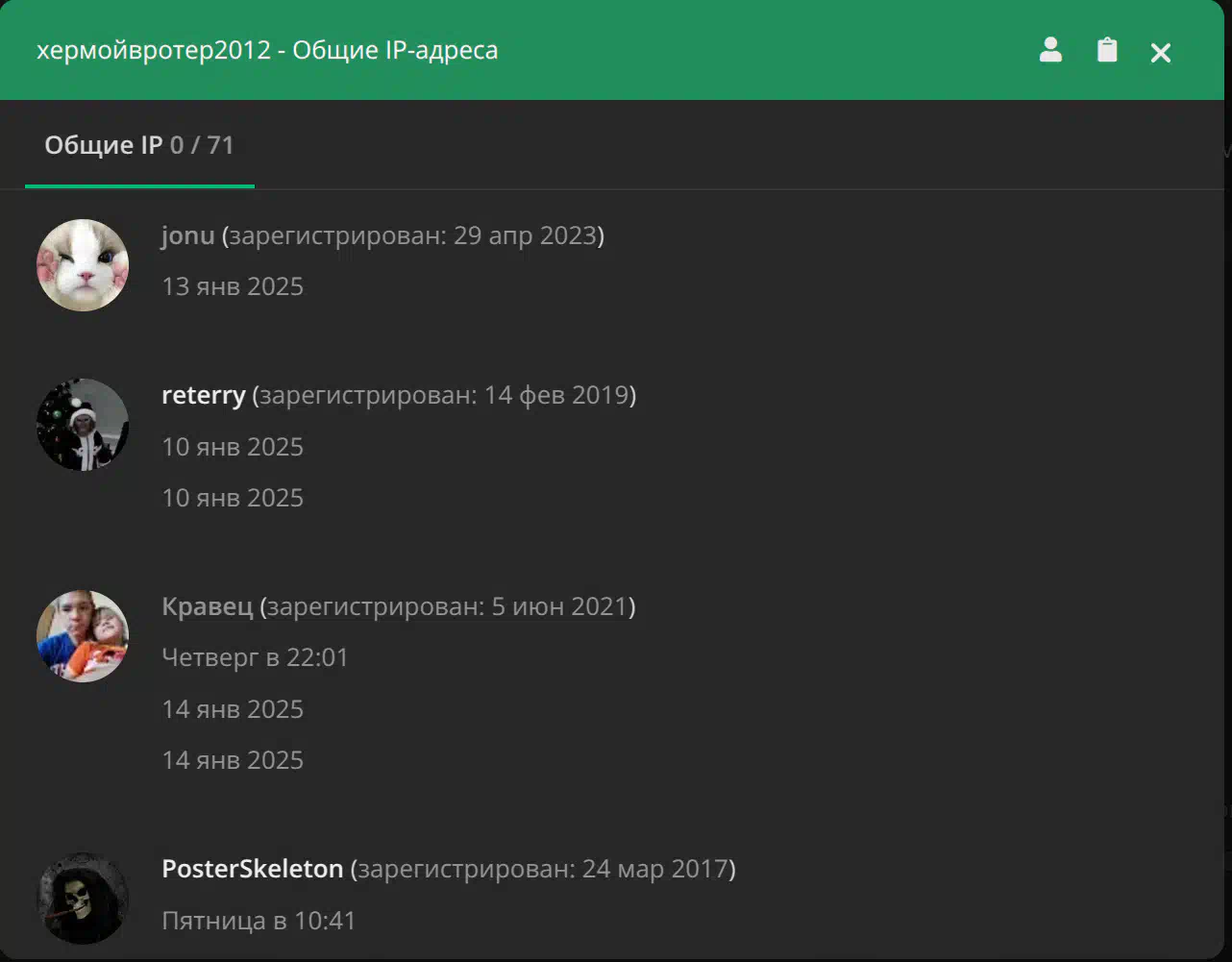Click the 13 янв 2025 date under jonu
The image size is (1232, 962).
pos(233,286)
